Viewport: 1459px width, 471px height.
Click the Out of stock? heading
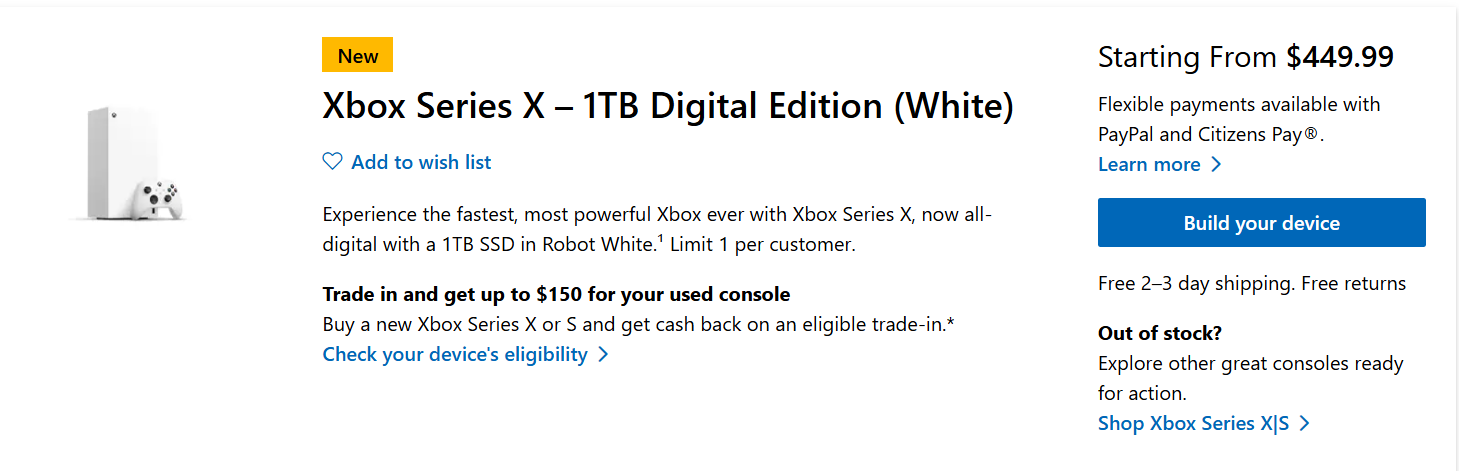[1159, 333]
